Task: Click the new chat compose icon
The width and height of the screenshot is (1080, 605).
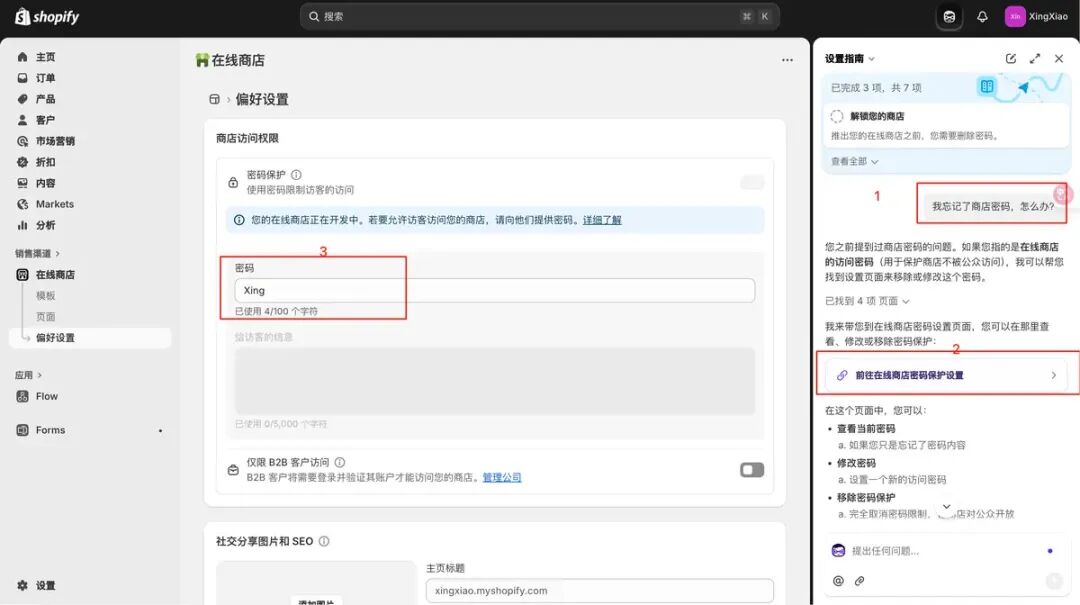Action: coord(1011,59)
